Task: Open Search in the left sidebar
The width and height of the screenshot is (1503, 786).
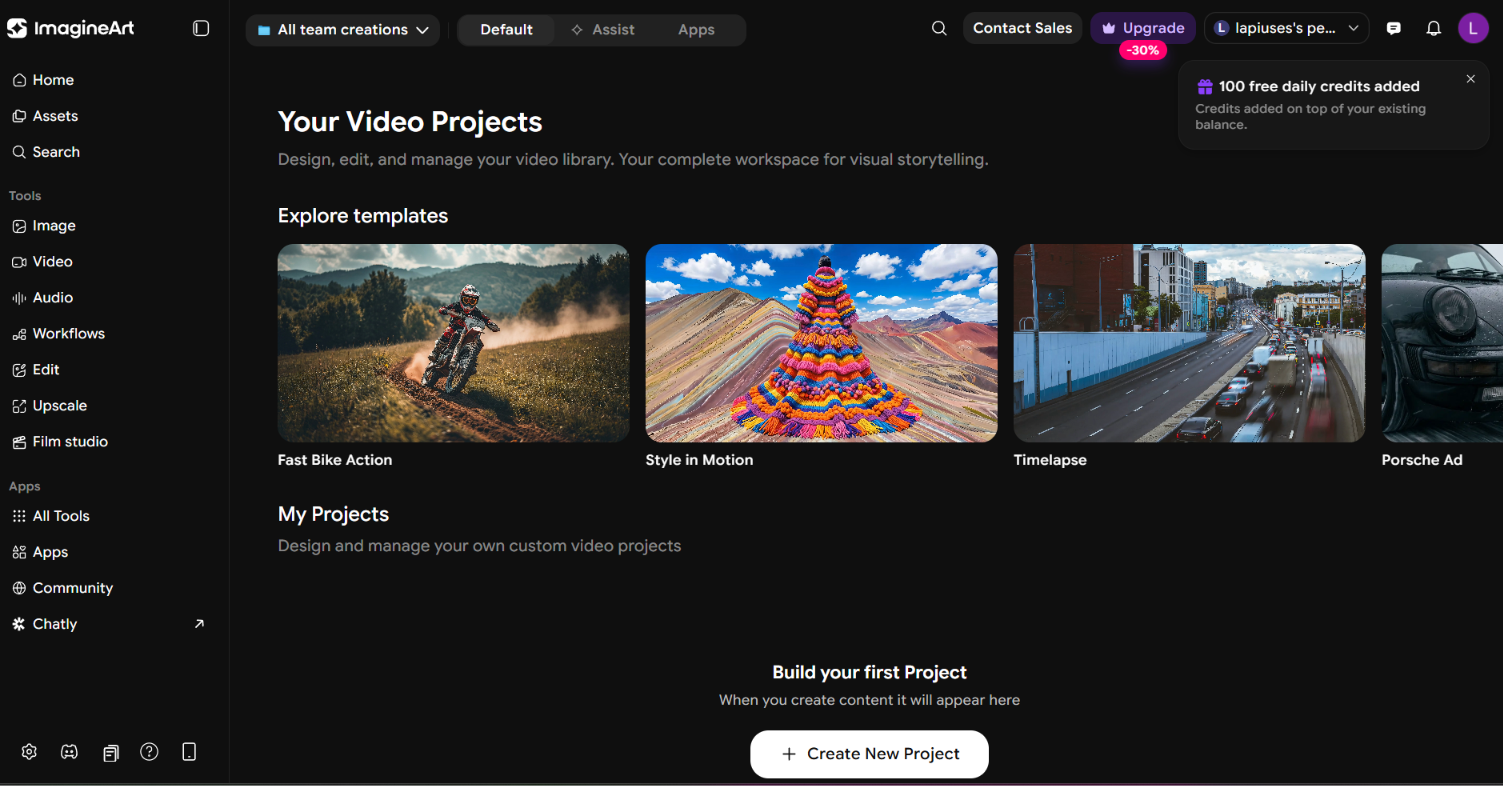Action: pos(46,152)
